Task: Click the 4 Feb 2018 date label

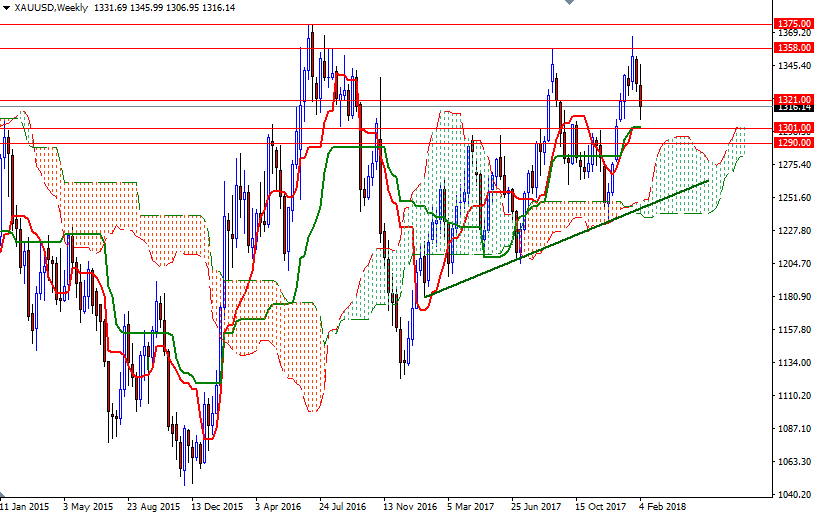Action: pos(663,506)
